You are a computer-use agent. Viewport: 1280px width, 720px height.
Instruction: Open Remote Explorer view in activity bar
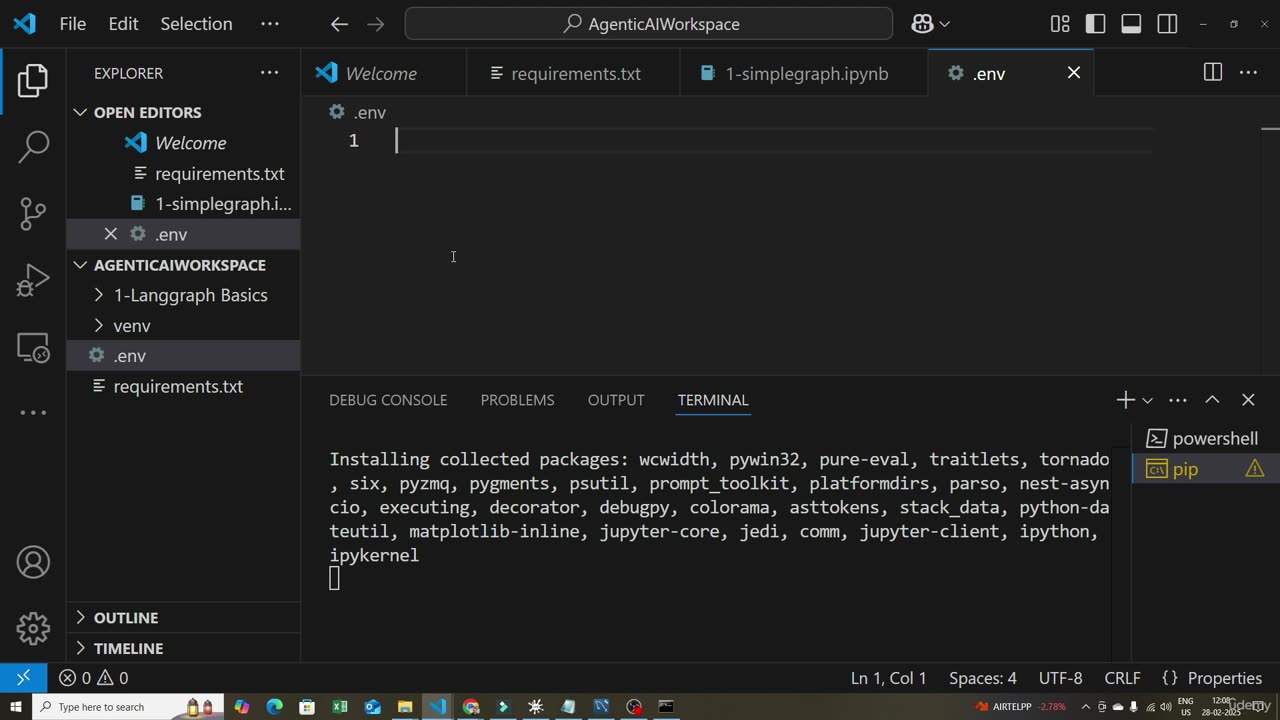[x=33, y=347]
